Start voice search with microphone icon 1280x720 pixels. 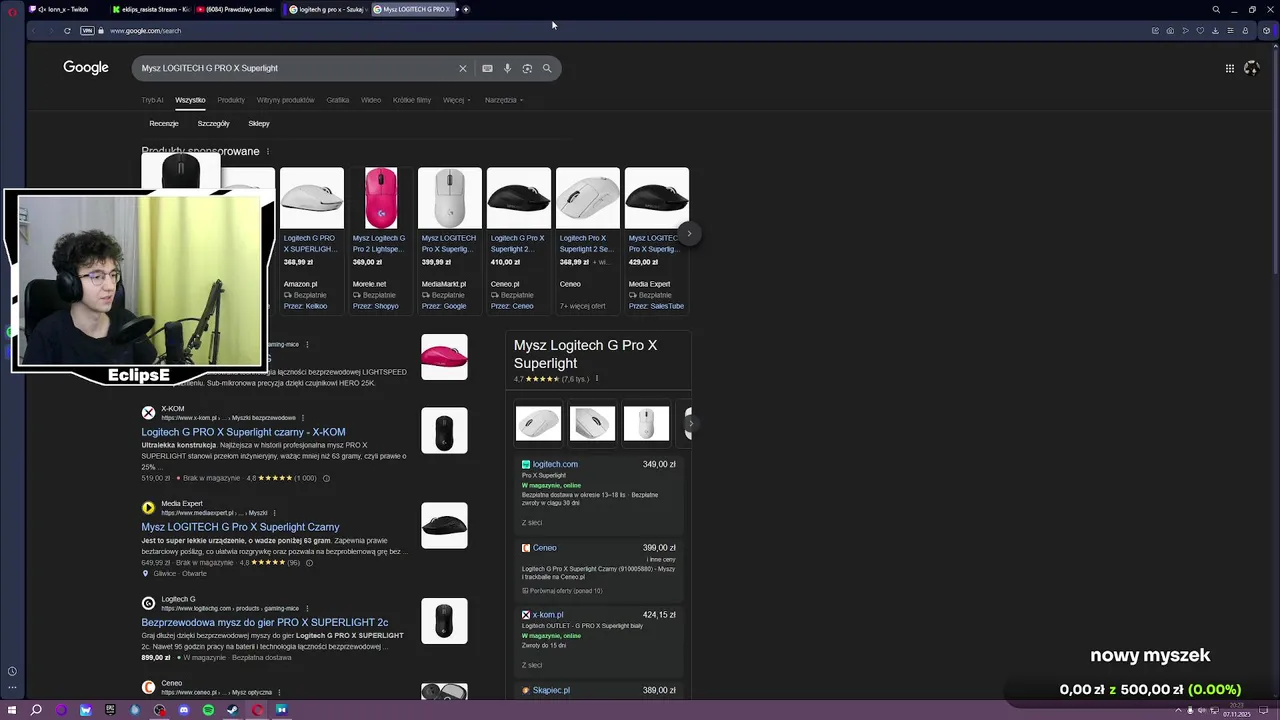tap(507, 68)
